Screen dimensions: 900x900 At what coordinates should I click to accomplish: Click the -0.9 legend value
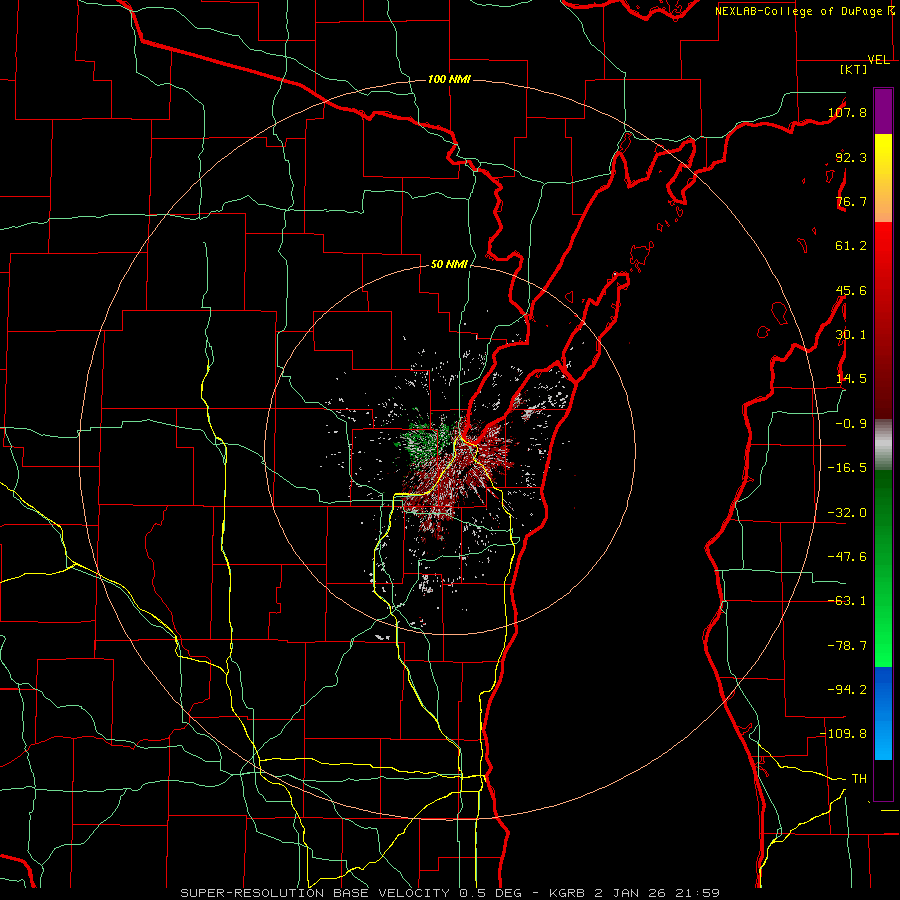click(851, 424)
